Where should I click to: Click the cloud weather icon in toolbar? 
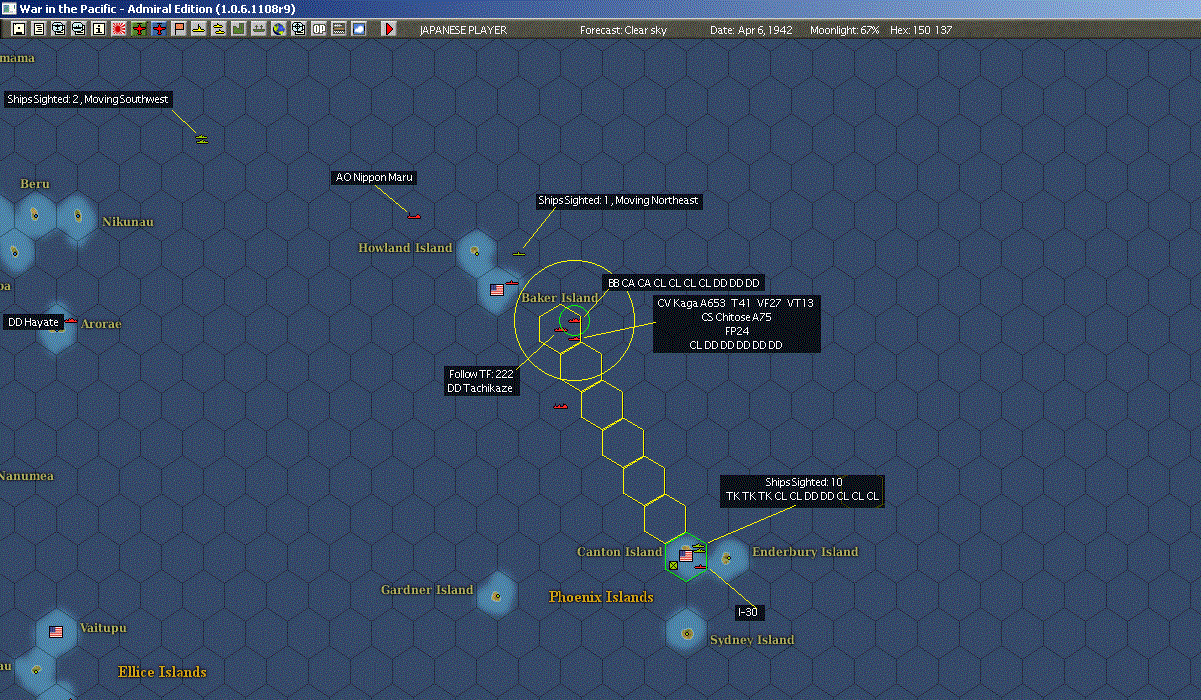[x=359, y=29]
